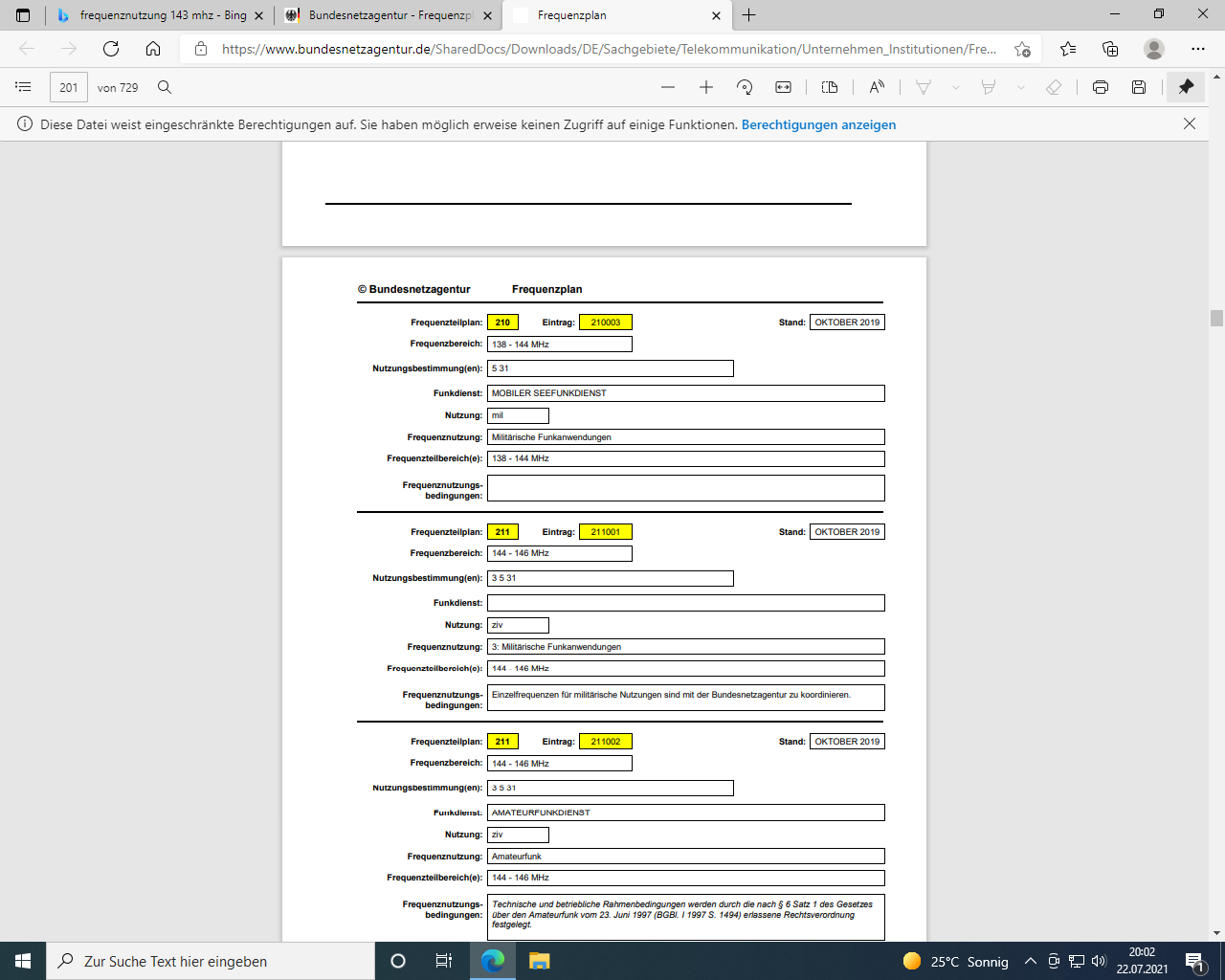
Task: Select the MOBILER SEEFUNKDIENST field text
Action: [x=549, y=393]
